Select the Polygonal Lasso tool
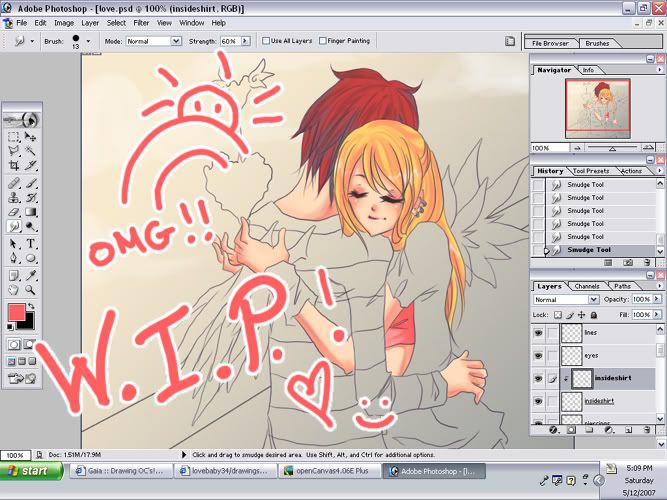Image resolution: width=667 pixels, height=500 pixels. [x=14, y=150]
